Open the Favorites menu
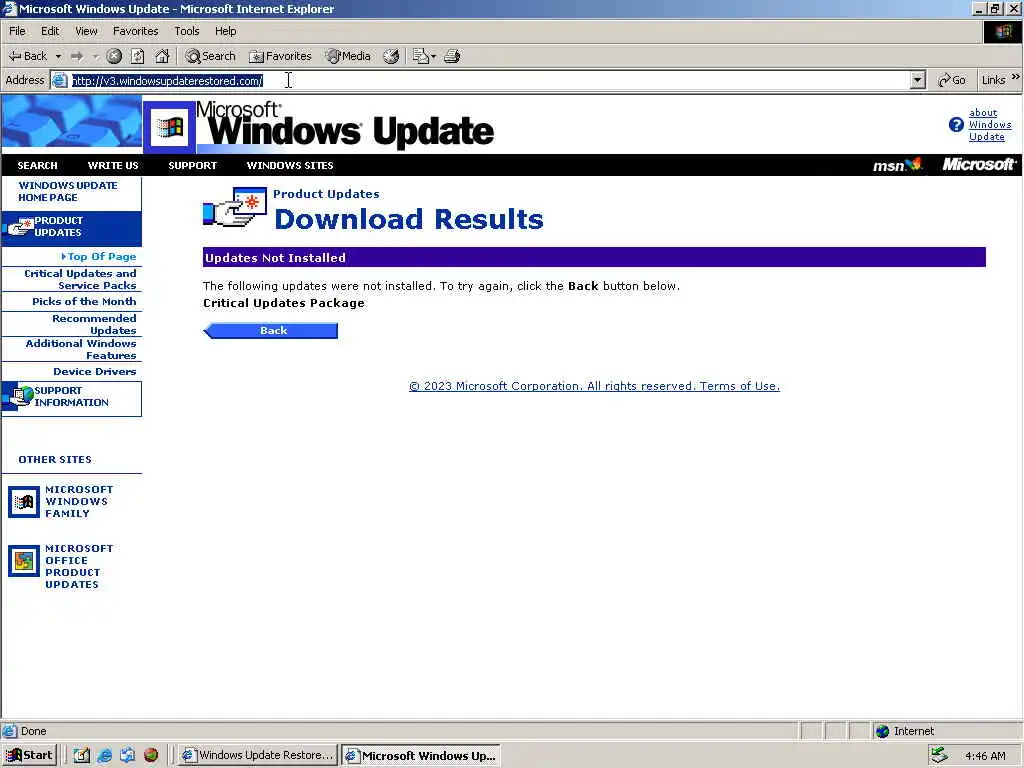 tap(135, 31)
